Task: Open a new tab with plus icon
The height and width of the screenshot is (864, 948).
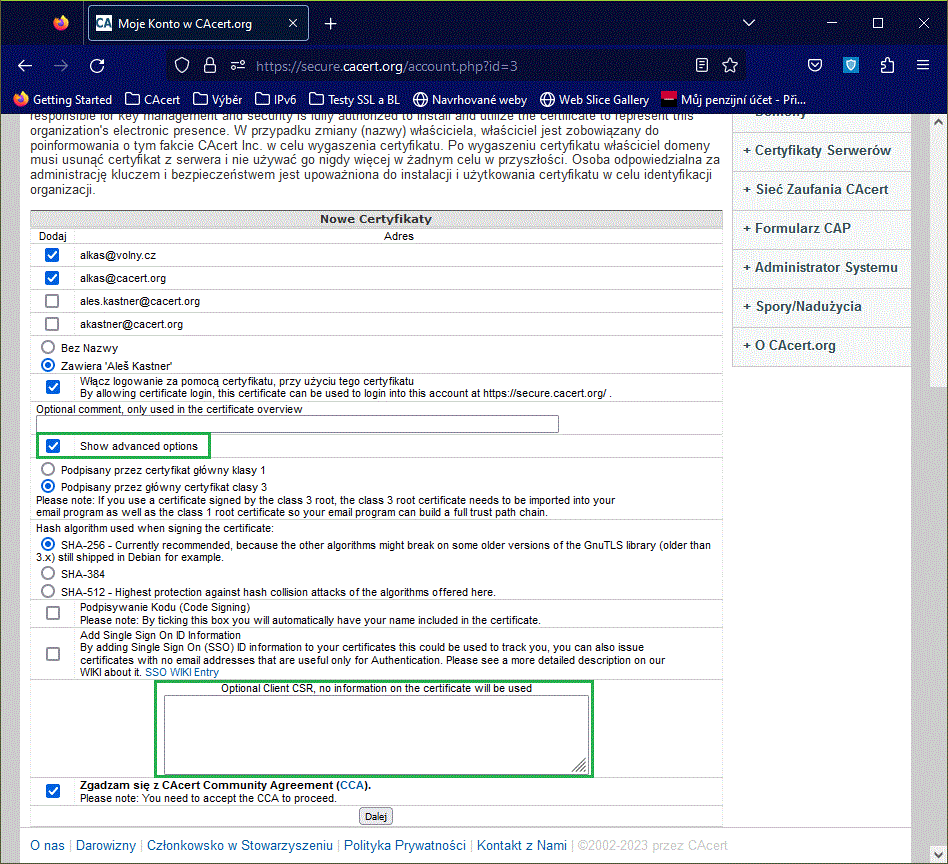Action: click(x=331, y=23)
